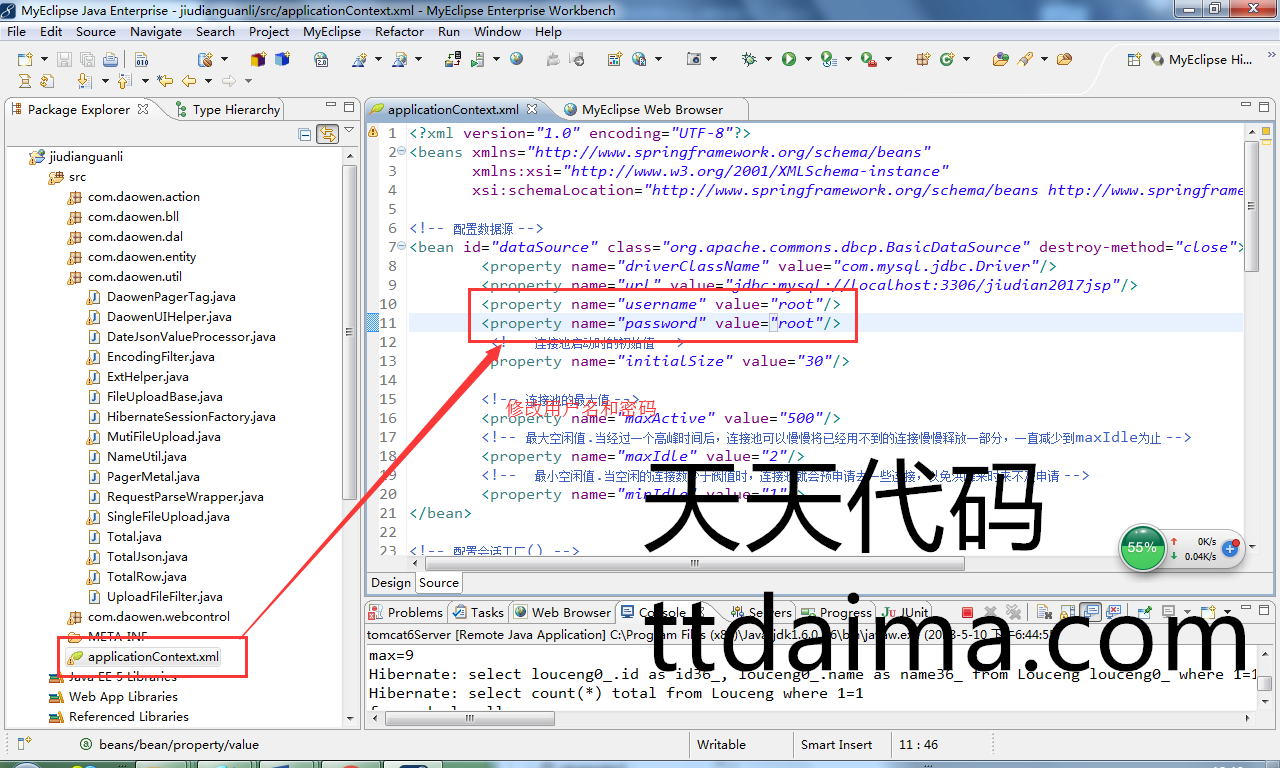This screenshot has height=768, width=1280.
Task: Open the Refactor menu
Action: (x=399, y=31)
